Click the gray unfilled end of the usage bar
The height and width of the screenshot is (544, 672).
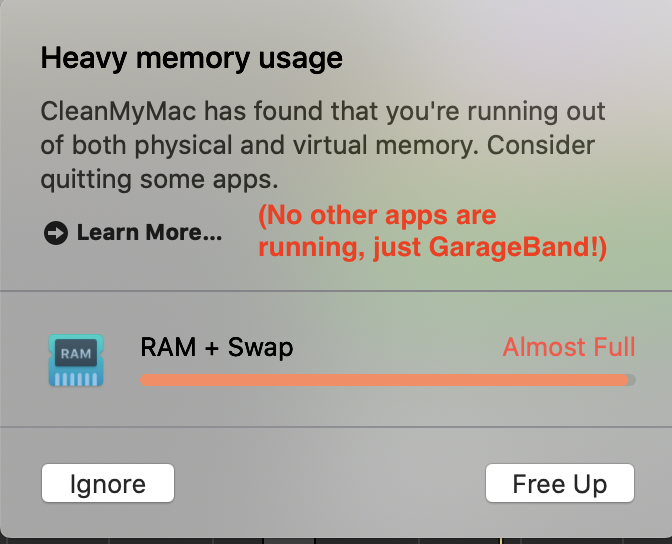[x=632, y=380]
